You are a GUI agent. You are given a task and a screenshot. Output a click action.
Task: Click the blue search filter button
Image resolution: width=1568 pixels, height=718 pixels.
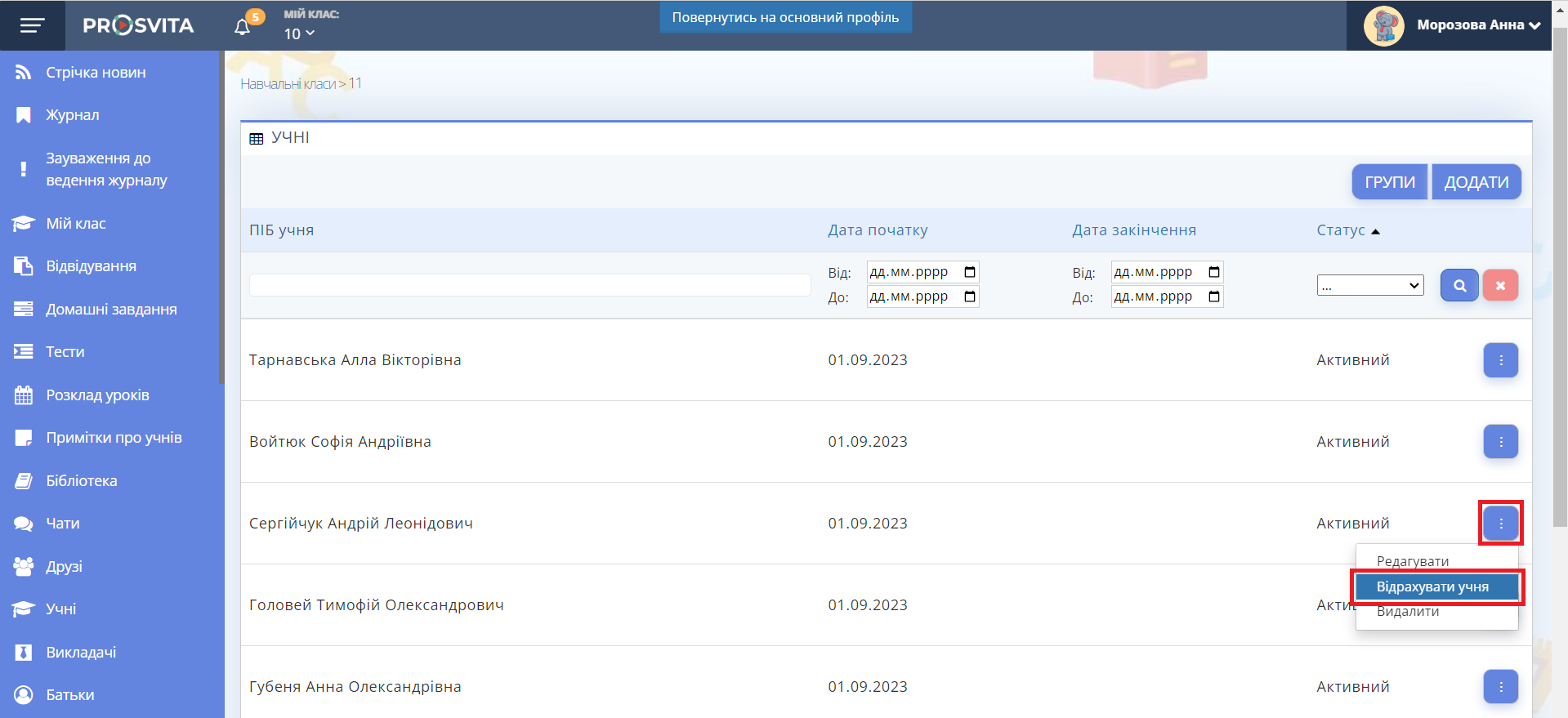(1459, 285)
